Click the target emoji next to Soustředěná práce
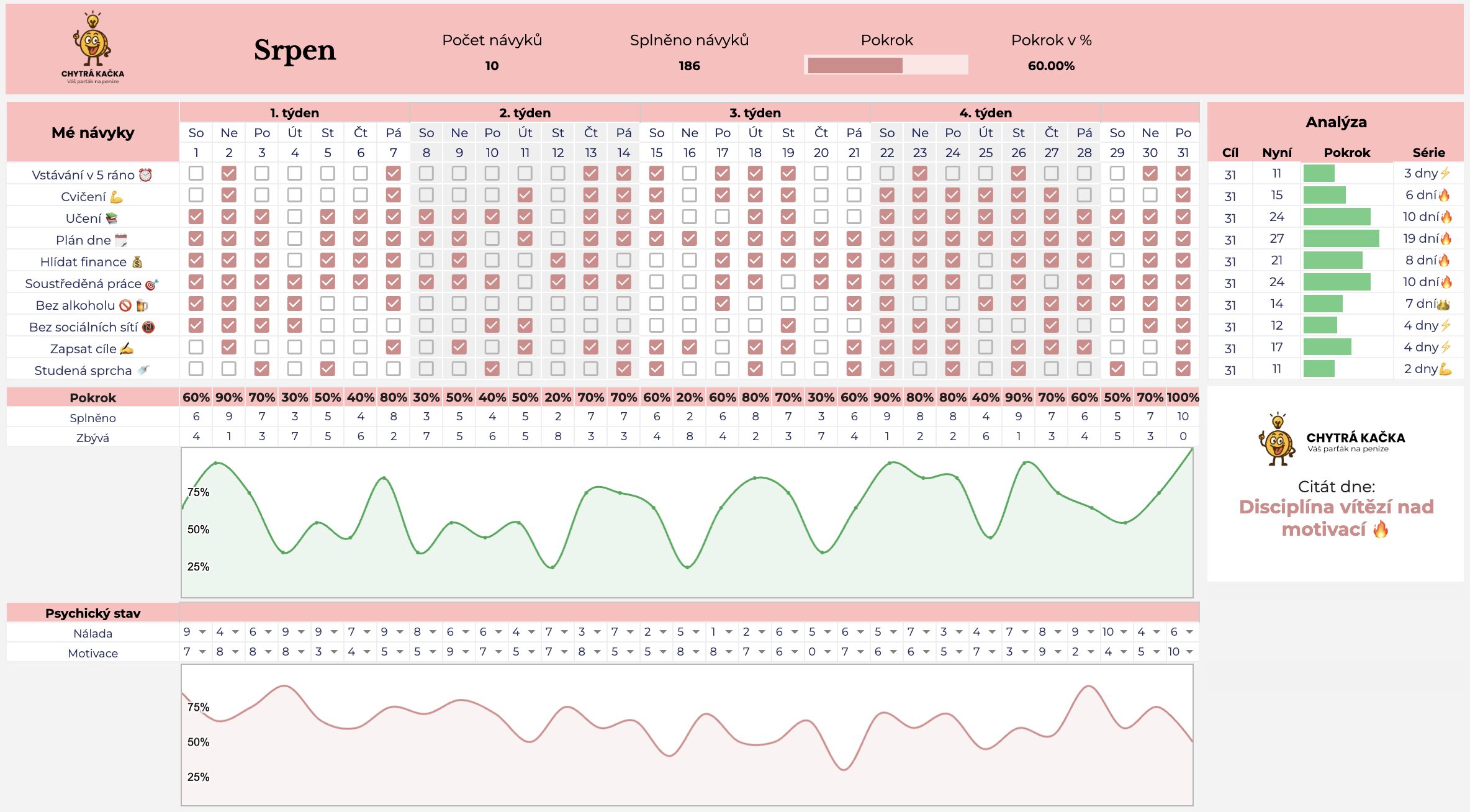 [x=151, y=284]
